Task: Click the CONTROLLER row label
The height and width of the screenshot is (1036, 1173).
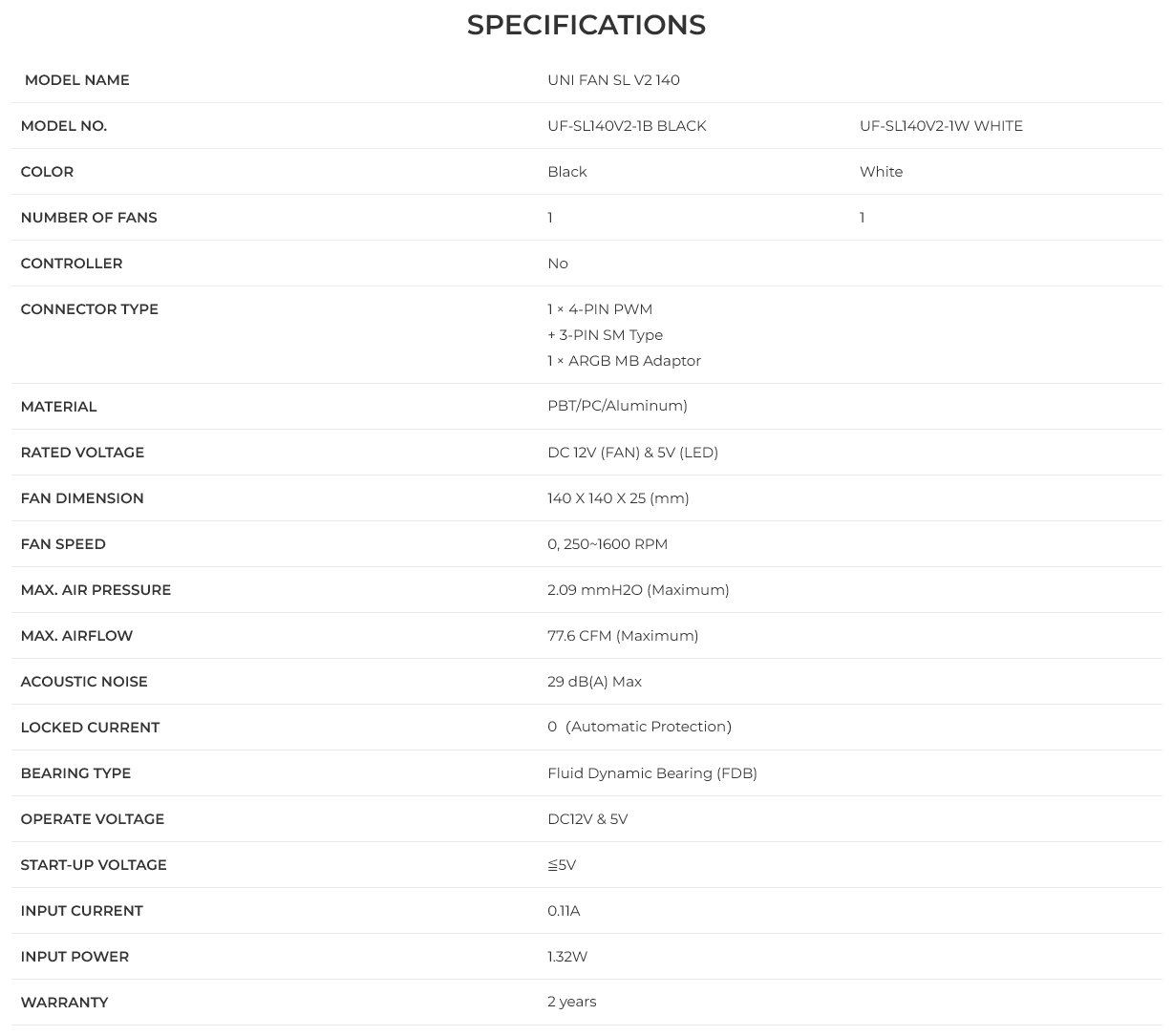Action: [72, 264]
